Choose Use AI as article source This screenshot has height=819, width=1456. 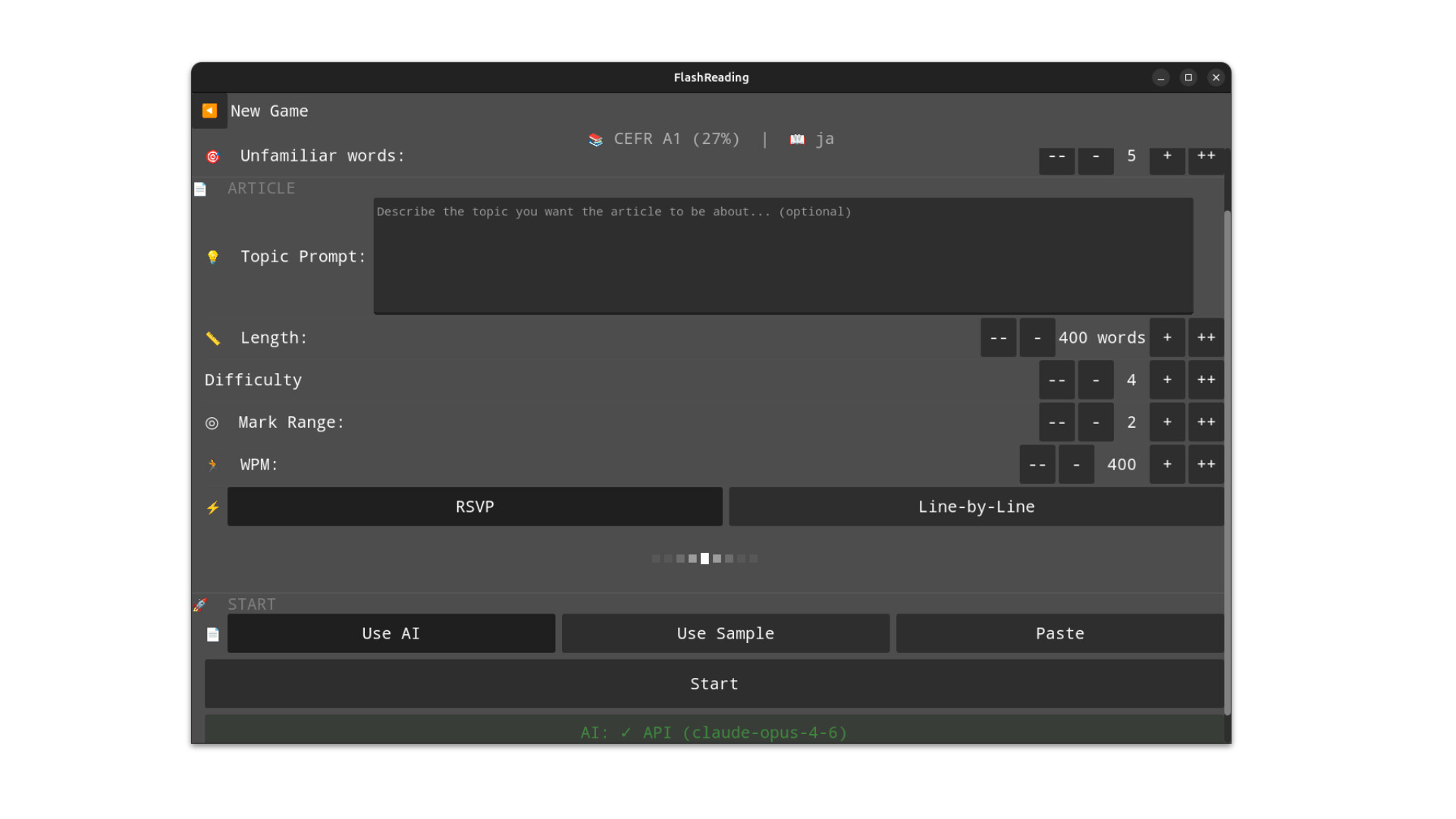(x=391, y=633)
